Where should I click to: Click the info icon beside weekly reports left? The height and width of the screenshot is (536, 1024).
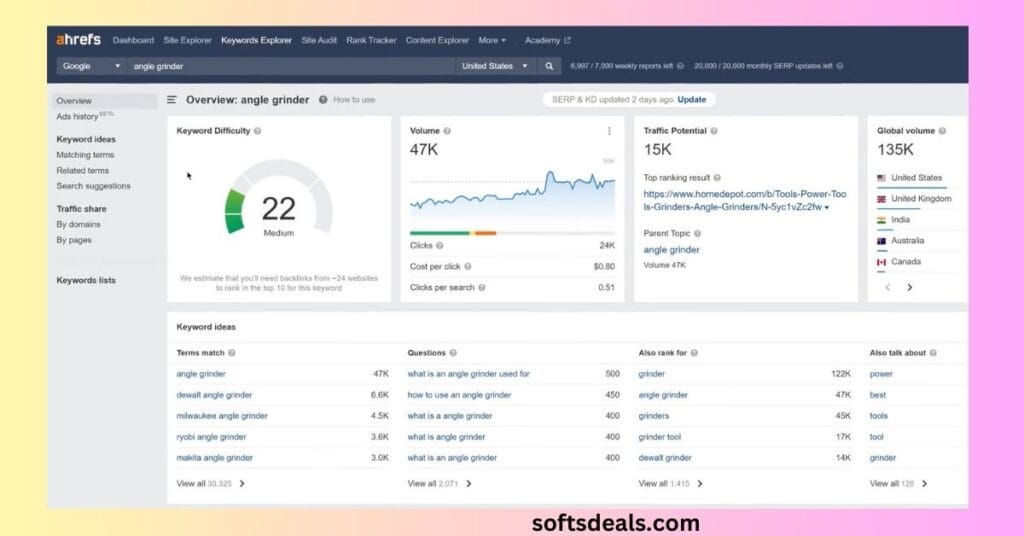click(680, 66)
